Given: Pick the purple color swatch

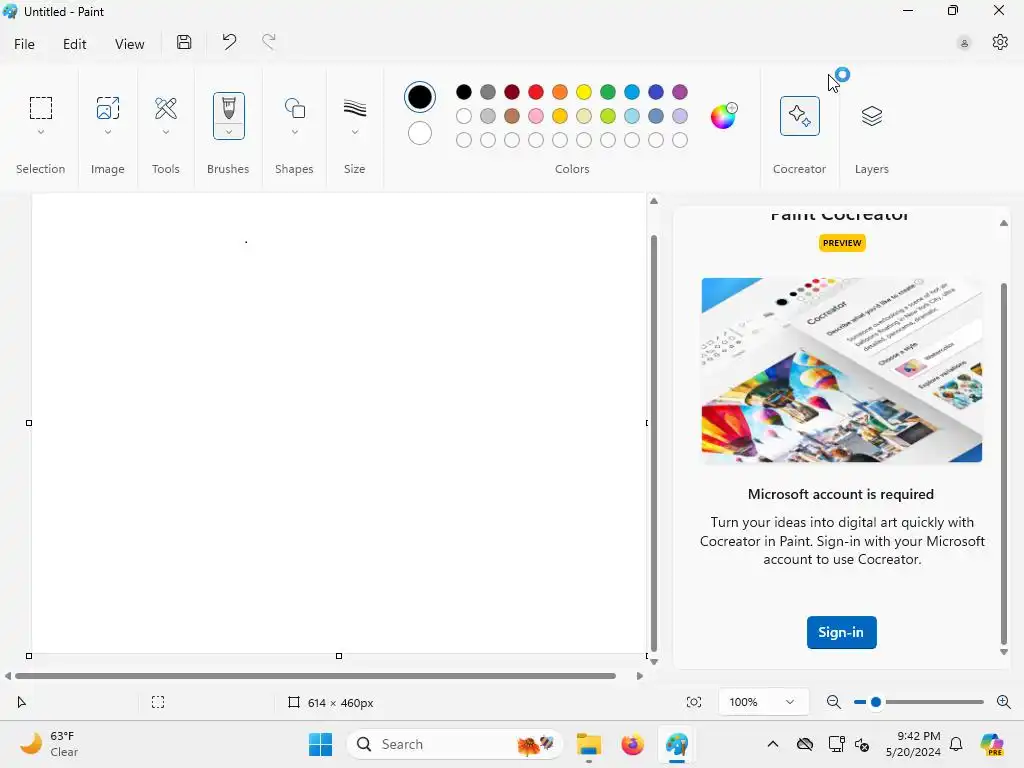Looking at the screenshot, I should point(680,92).
